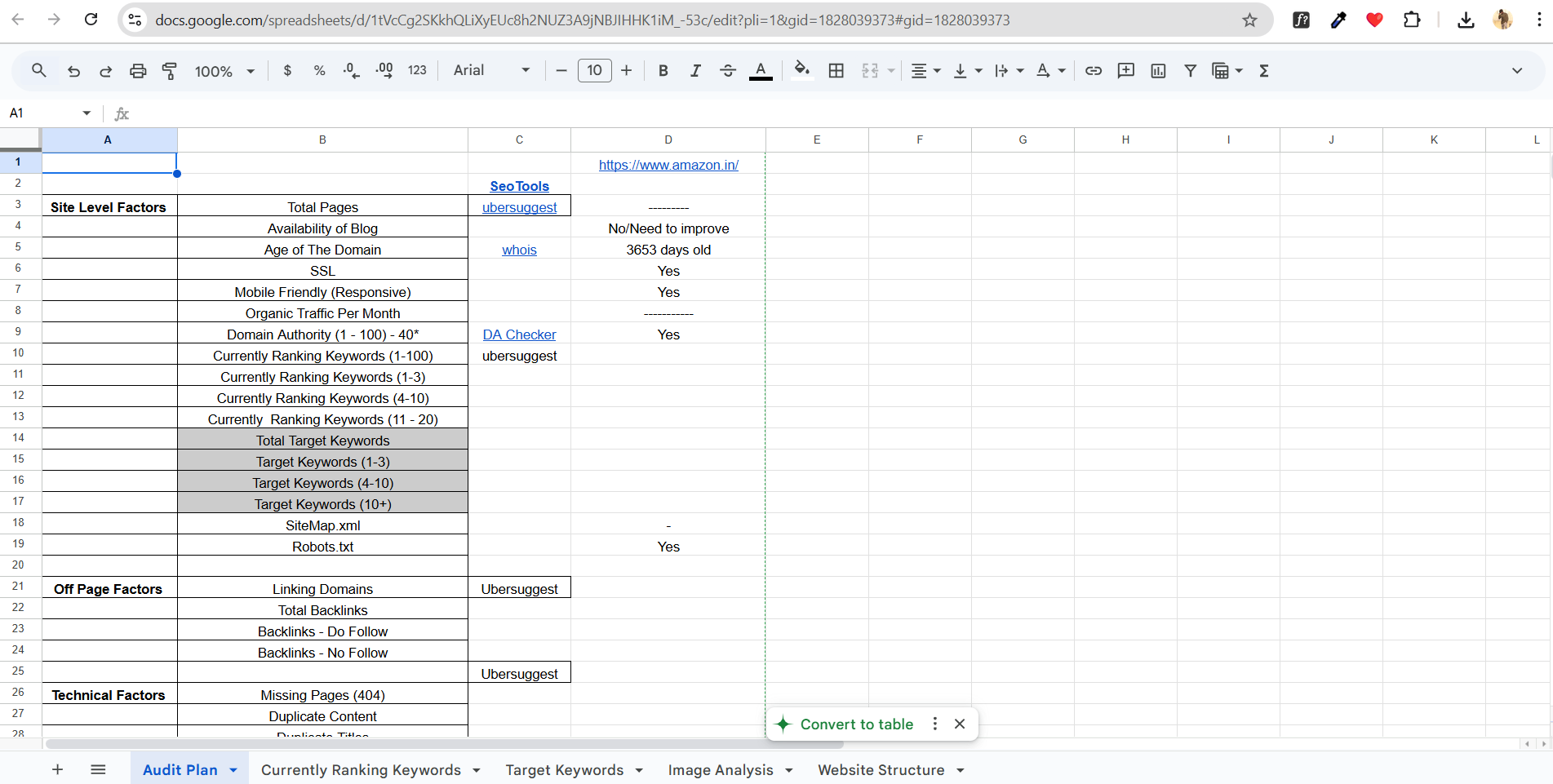
Task: Select the functions sigma icon
Action: (x=1263, y=71)
